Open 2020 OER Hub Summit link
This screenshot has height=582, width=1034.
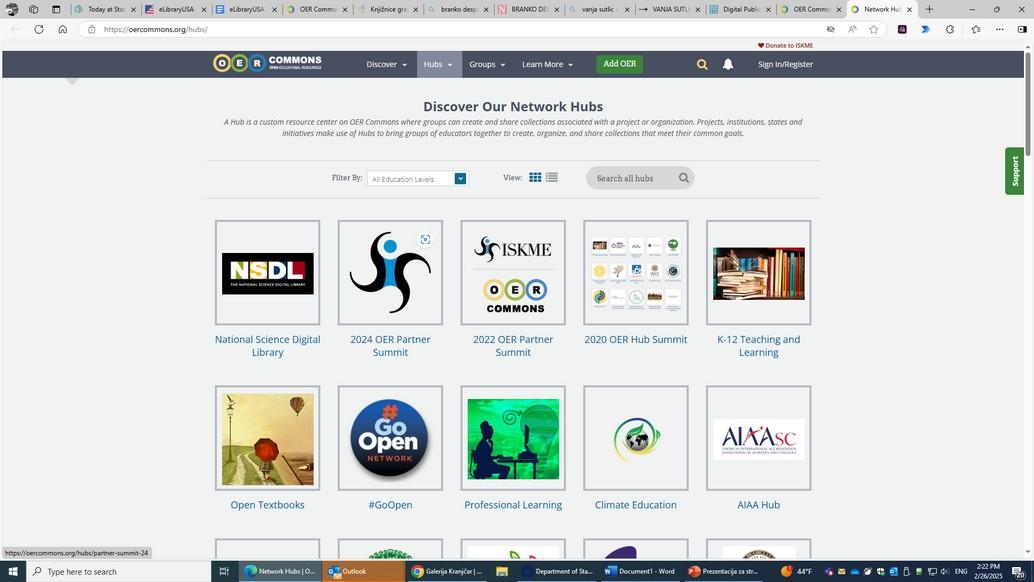635,339
